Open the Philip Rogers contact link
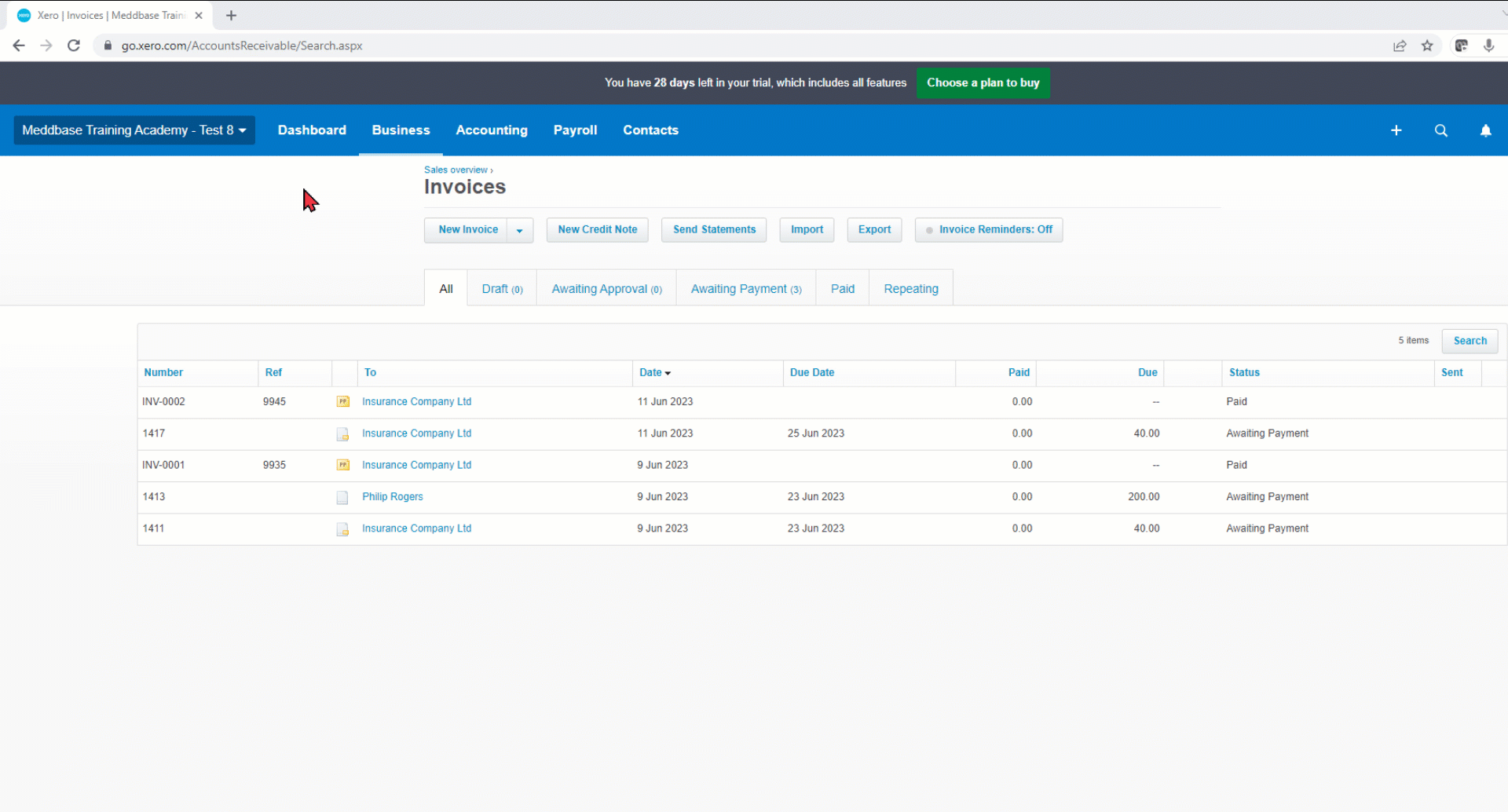Screen dimensions: 1508x812 pyautogui.click(x=393, y=497)
